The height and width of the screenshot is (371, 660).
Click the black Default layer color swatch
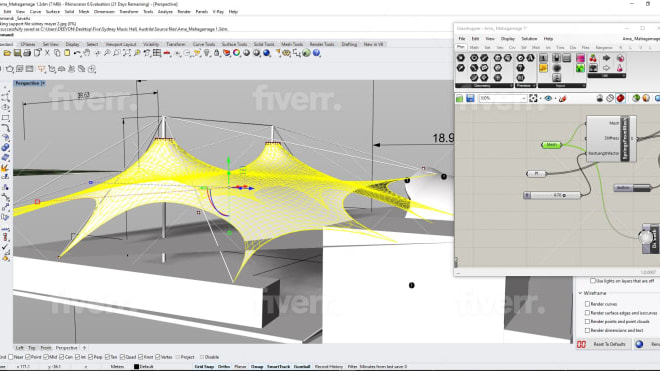click(x=136, y=366)
